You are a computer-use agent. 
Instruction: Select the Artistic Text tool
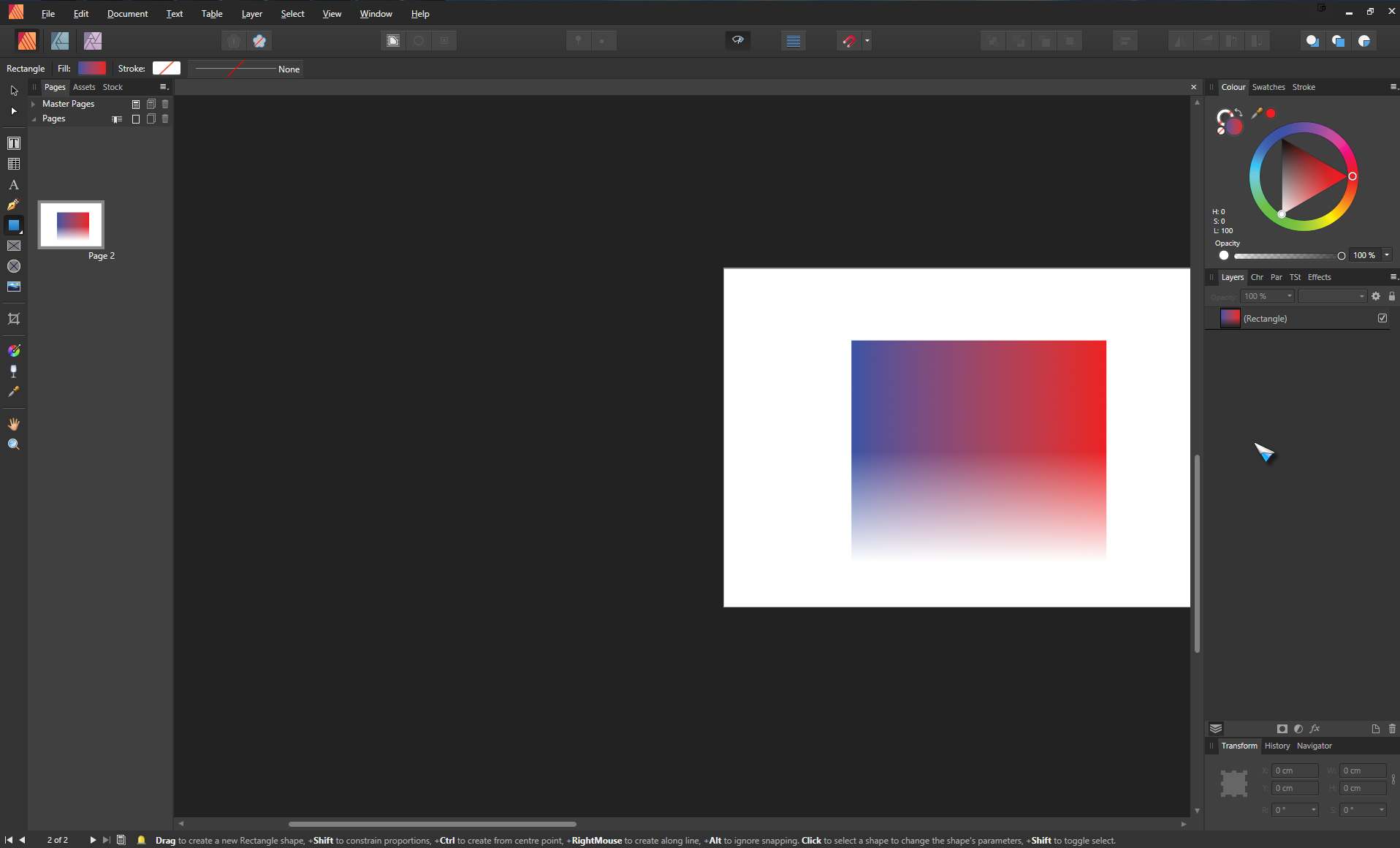pos(14,185)
